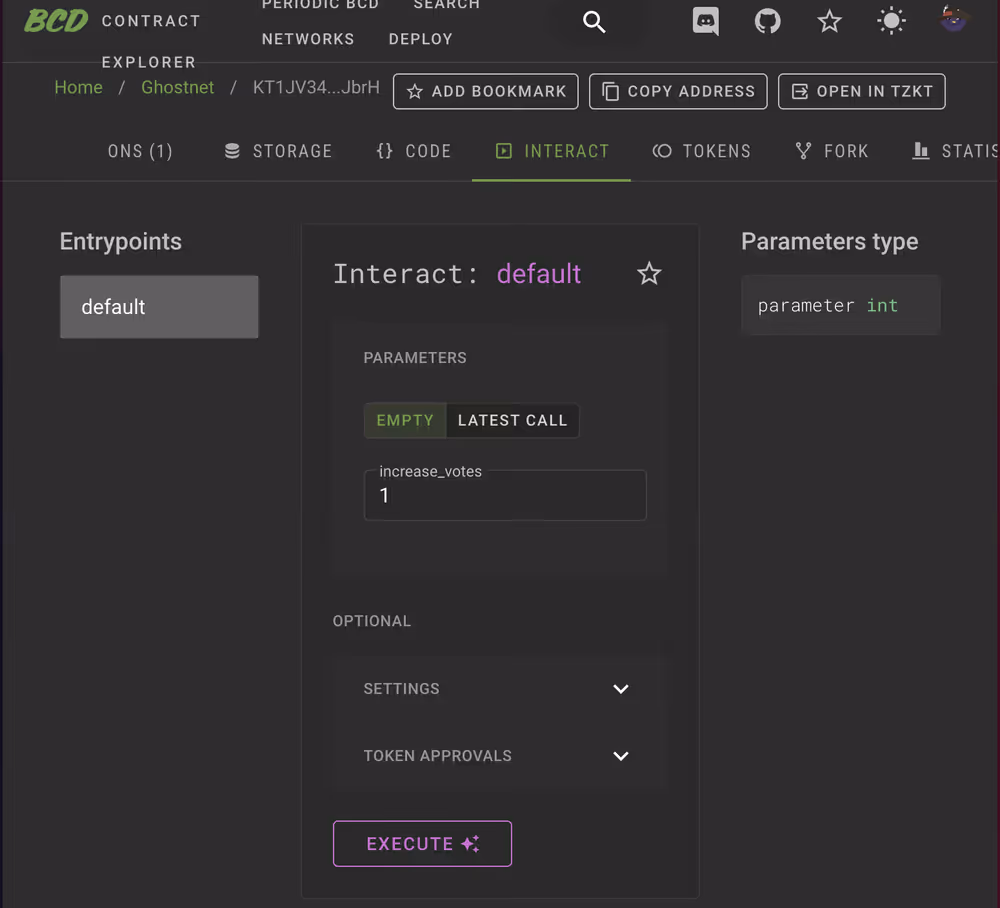This screenshot has height=908, width=1000.
Task: Click the search magnifier icon
Action: [x=594, y=22]
